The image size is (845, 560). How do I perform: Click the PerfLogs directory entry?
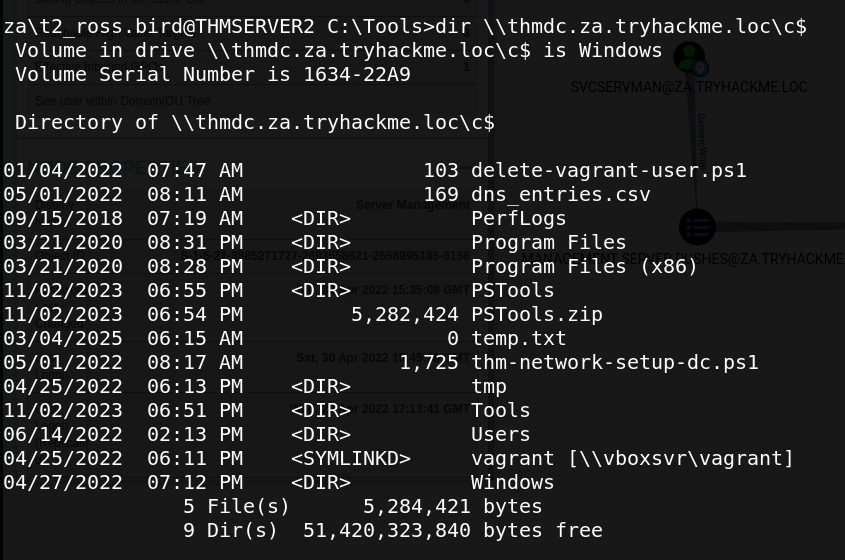(x=518, y=218)
